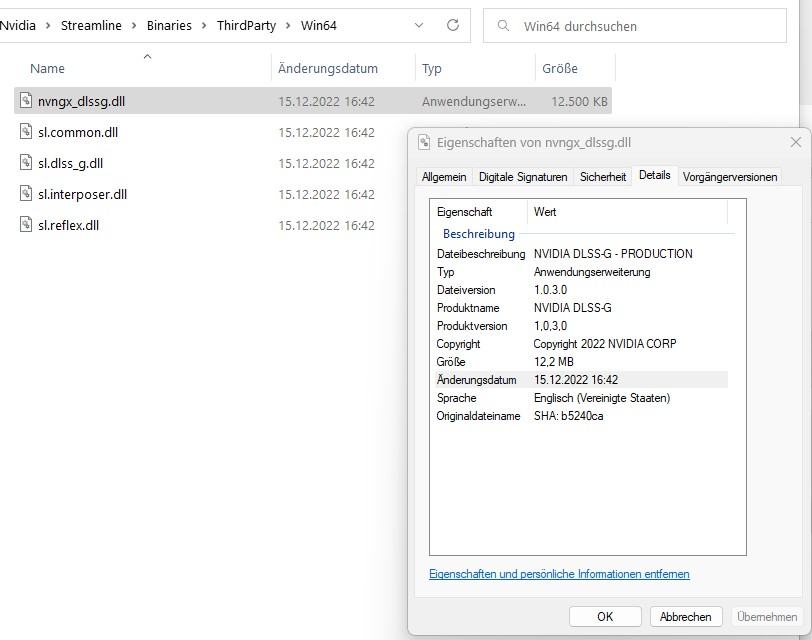
Task: Select the SHA: b5240ca value
Action: click(569, 416)
